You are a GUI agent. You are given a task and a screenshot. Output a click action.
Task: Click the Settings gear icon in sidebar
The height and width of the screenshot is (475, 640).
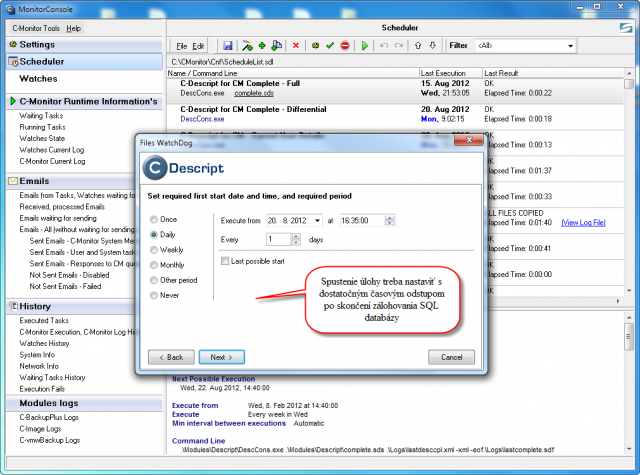(x=13, y=44)
